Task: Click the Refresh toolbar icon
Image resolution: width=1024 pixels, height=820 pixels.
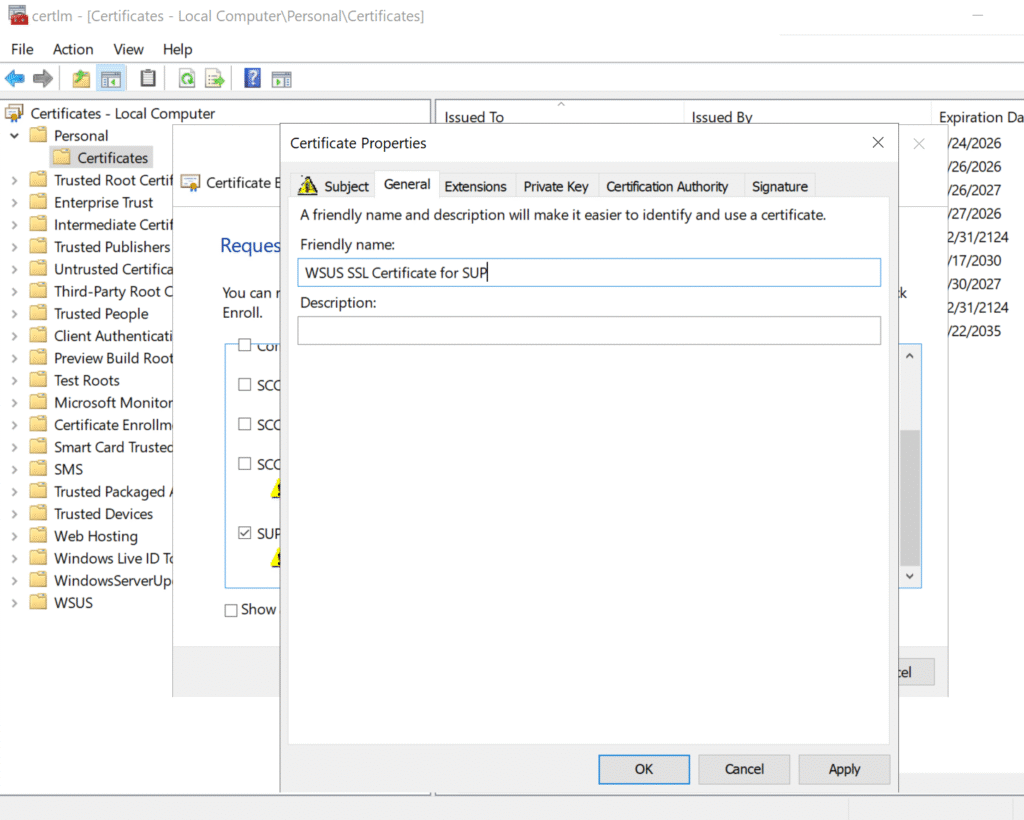Action: click(x=187, y=79)
